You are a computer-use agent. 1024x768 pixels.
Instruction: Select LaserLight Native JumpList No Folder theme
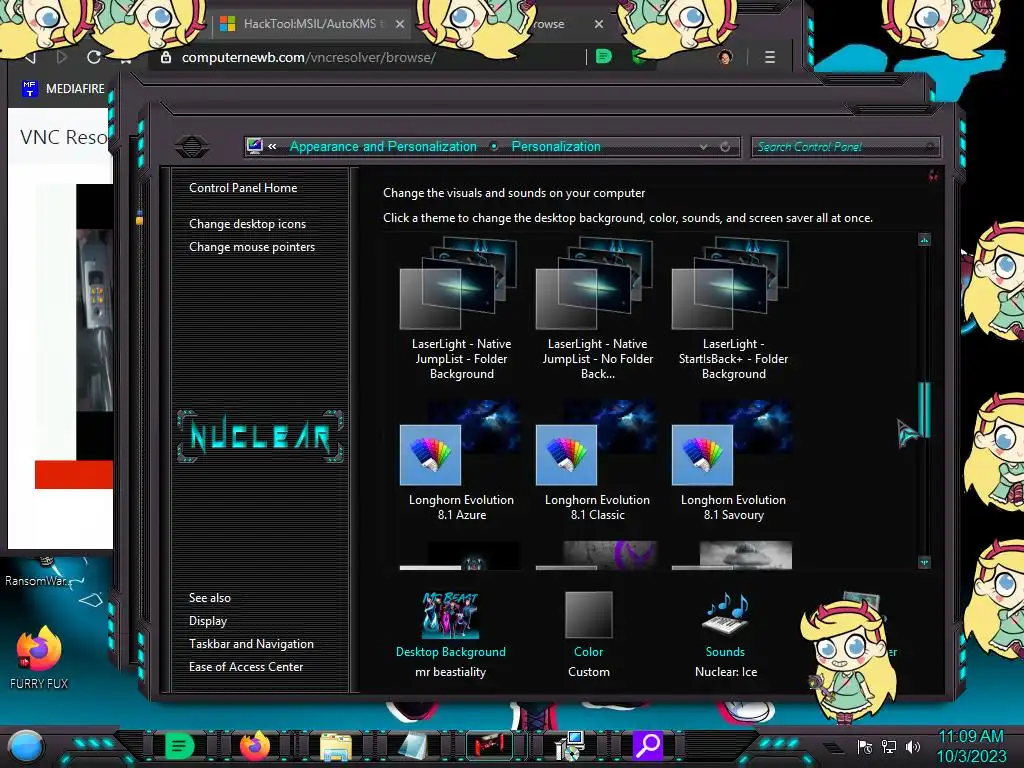[x=597, y=310]
